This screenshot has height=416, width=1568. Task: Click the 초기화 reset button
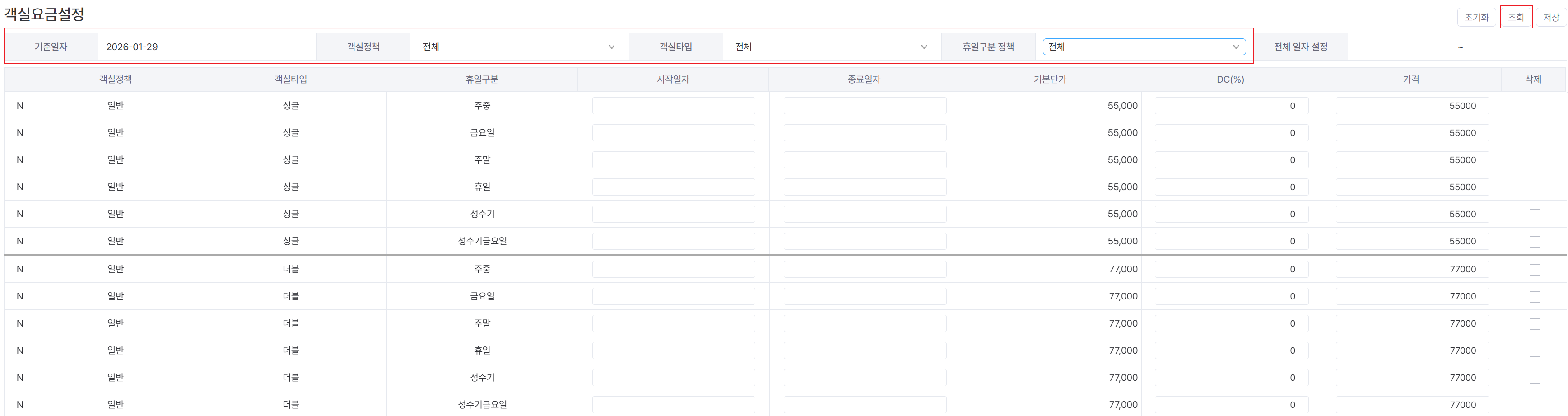click(x=1476, y=17)
